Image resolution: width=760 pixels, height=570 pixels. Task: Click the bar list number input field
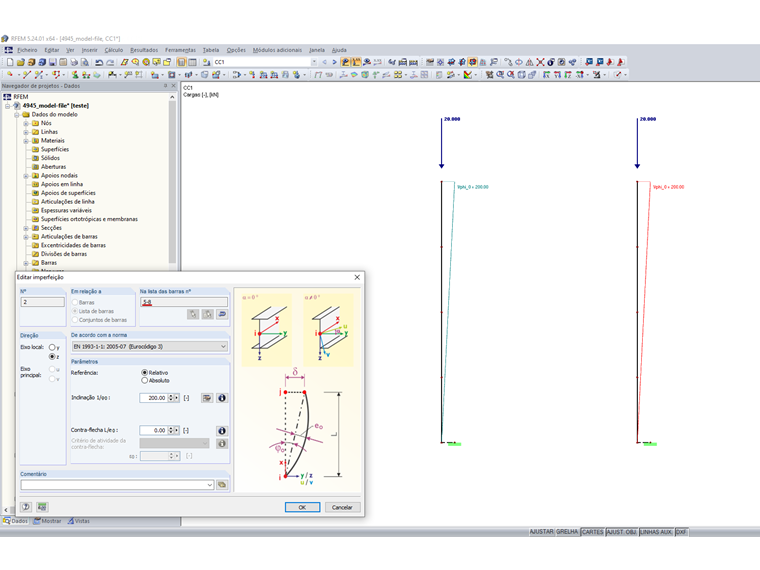184,302
